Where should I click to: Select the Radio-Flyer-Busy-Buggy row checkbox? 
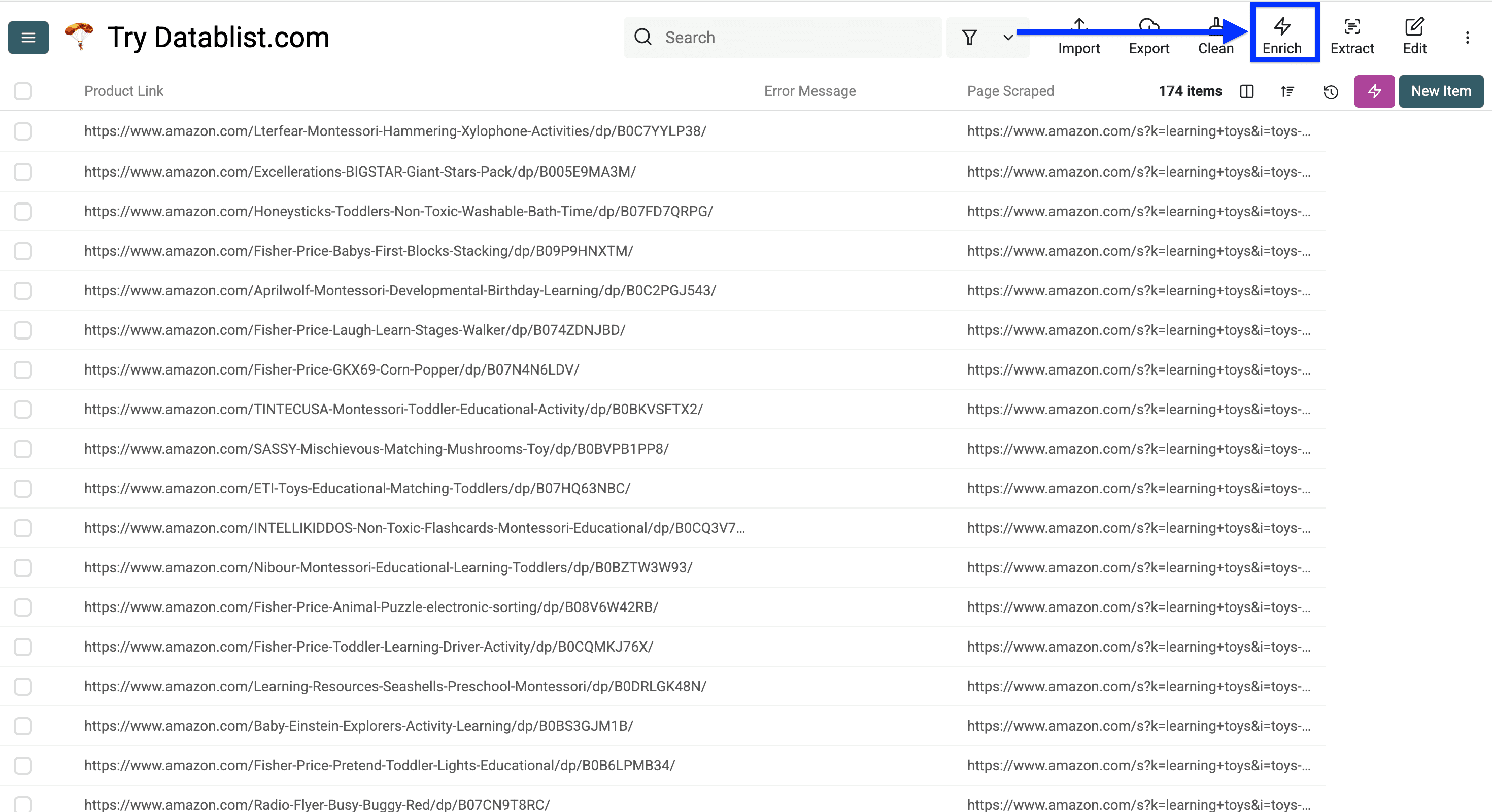pos(23,804)
